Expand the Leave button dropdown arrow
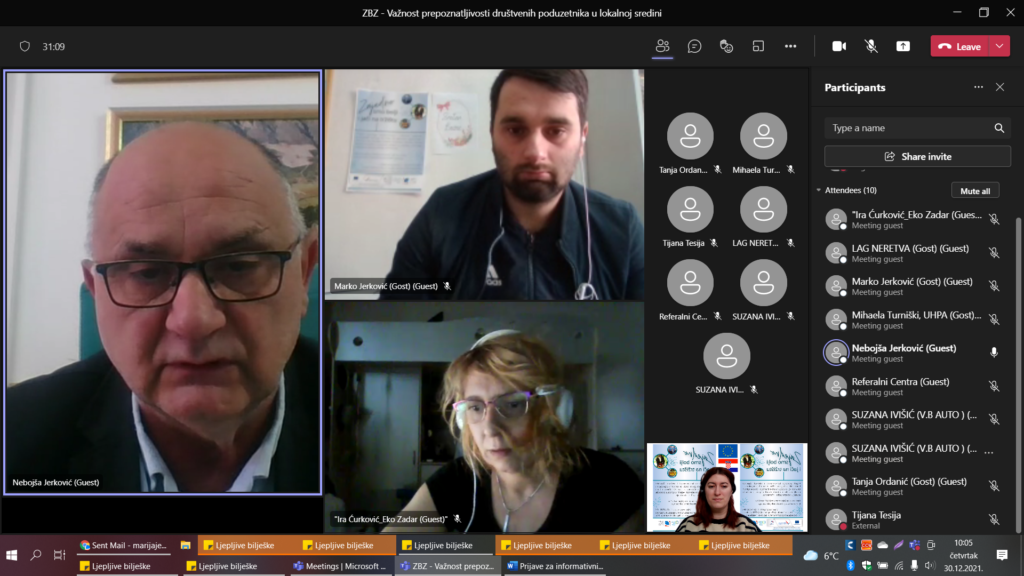The image size is (1024, 576). pyautogui.click(x=1000, y=46)
